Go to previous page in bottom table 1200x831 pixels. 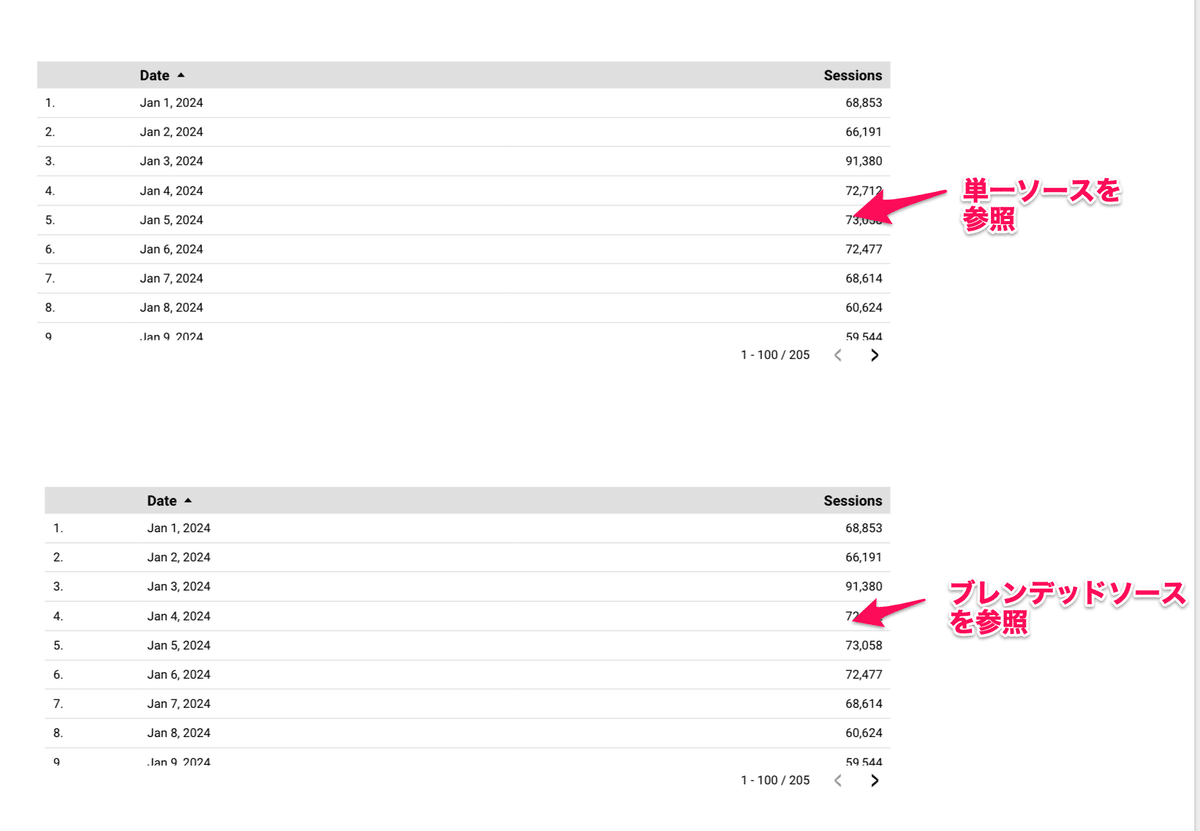[x=838, y=780]
